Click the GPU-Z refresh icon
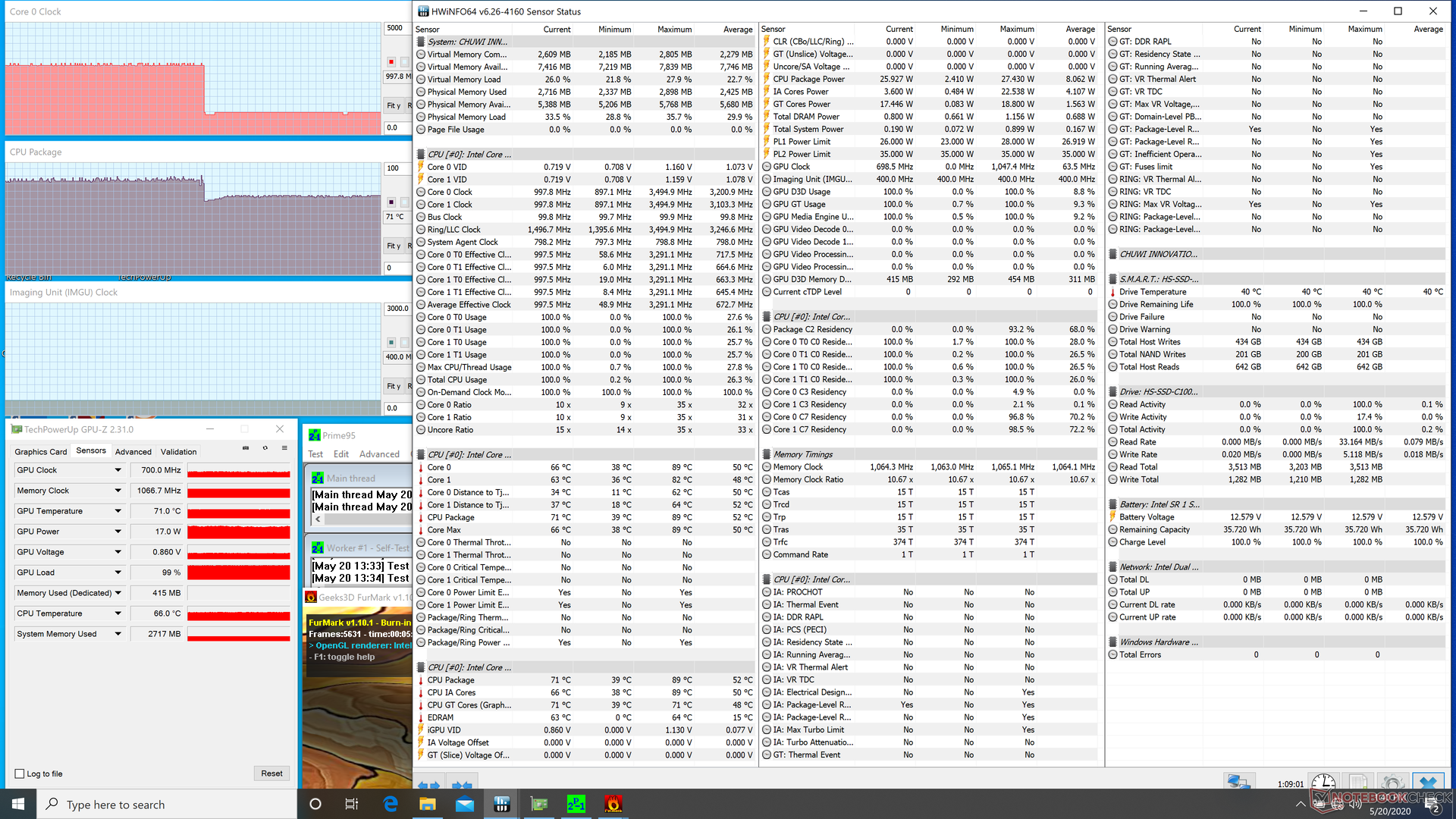The height and width of the screenshot is (819, 1456). tap(265, 448)
